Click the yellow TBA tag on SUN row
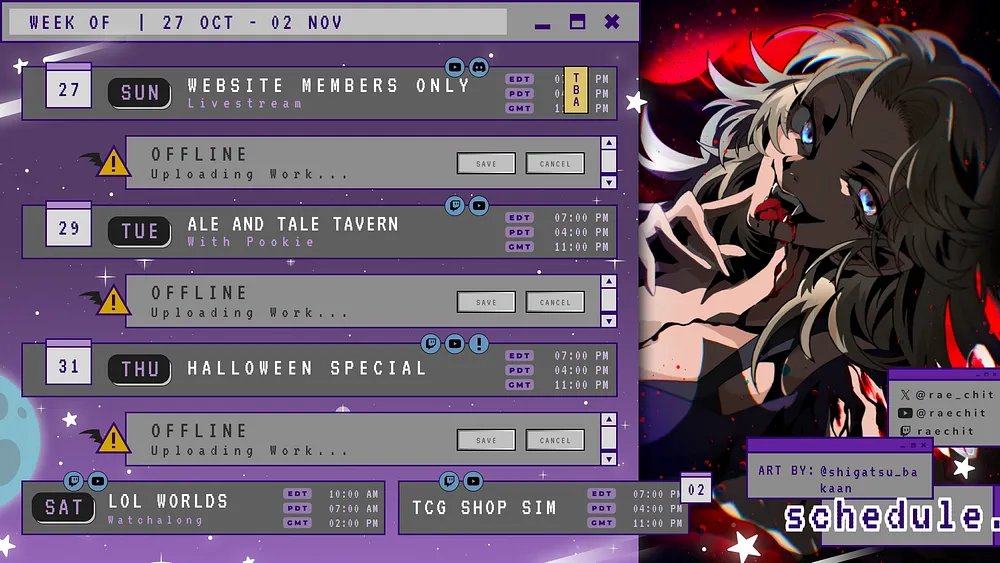The height and width of the screenshot is (563, 1000). tap(576, 90)
